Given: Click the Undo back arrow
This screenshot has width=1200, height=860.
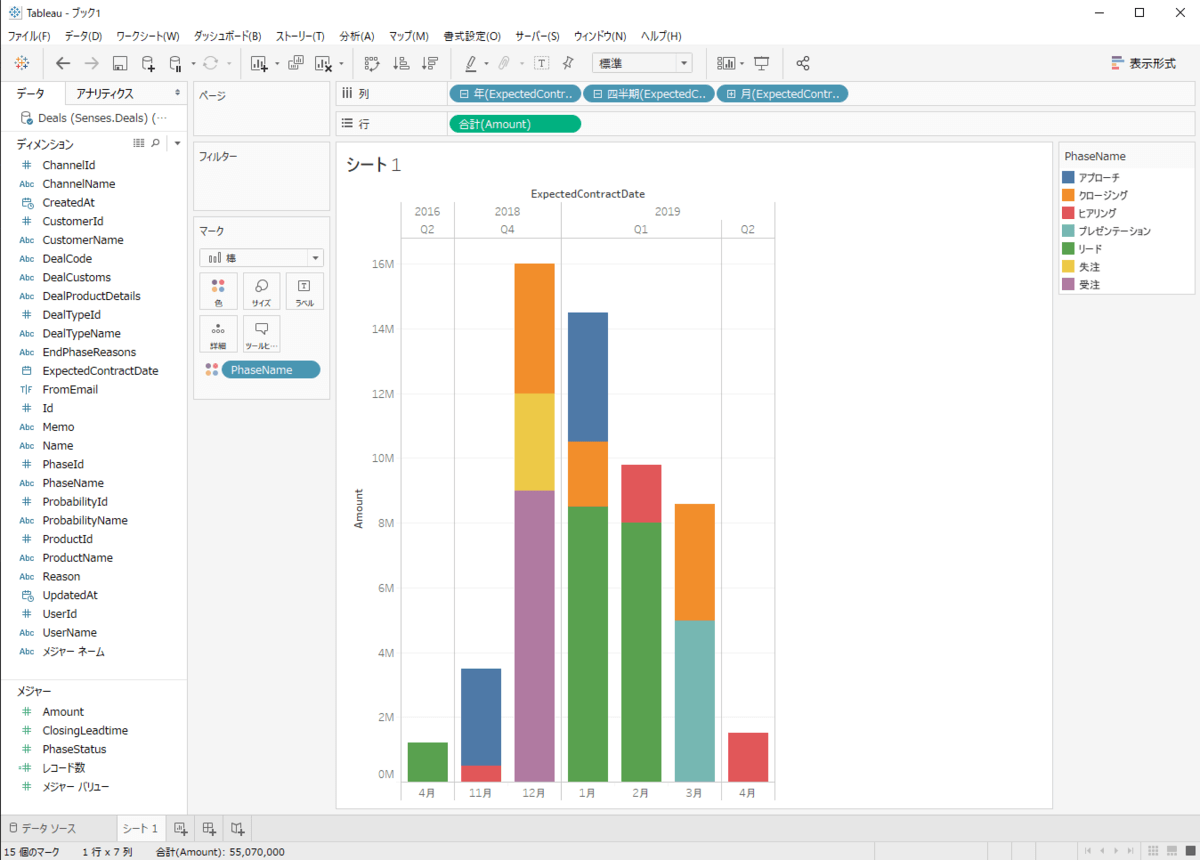Looking at the screenshot, I should click(63, 63).
